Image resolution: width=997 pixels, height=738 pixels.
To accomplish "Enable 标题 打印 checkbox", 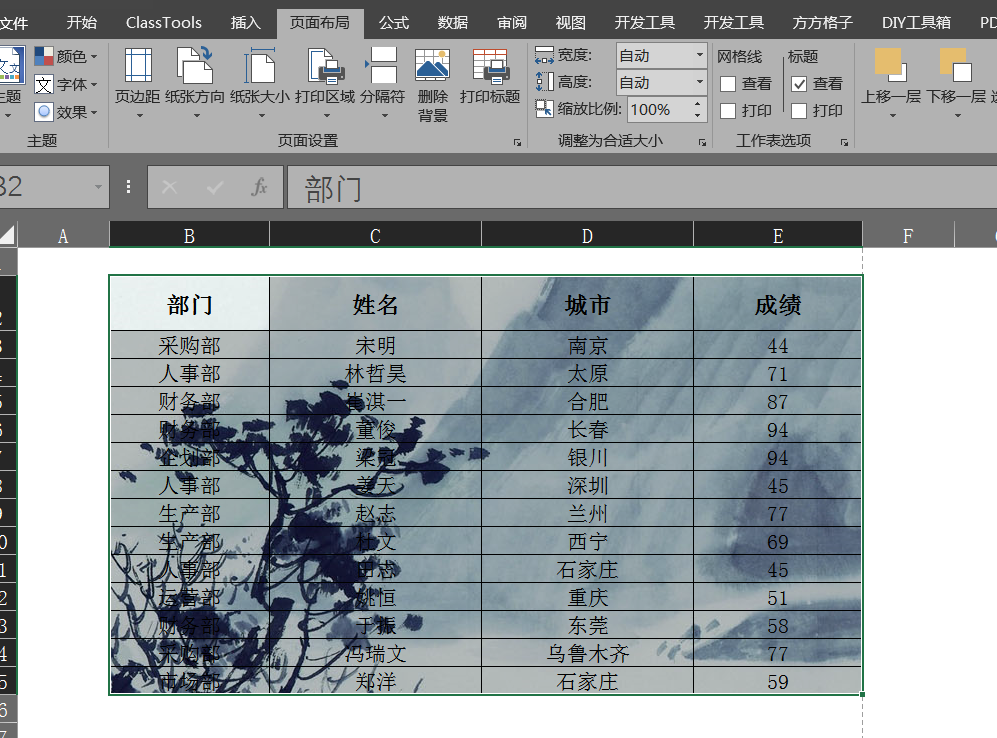I will click(x=799, y=111).
